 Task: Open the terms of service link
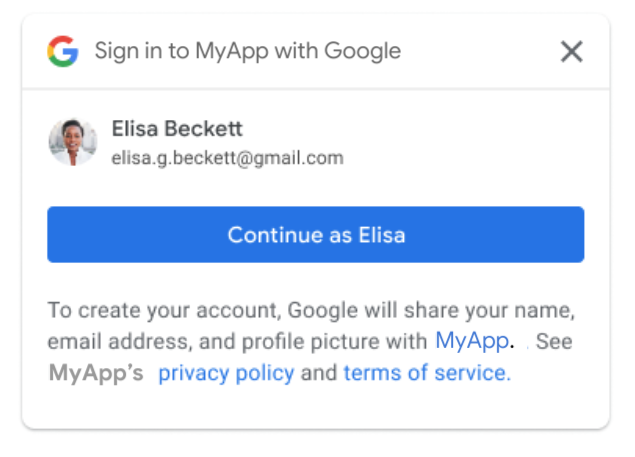[427, 373]
